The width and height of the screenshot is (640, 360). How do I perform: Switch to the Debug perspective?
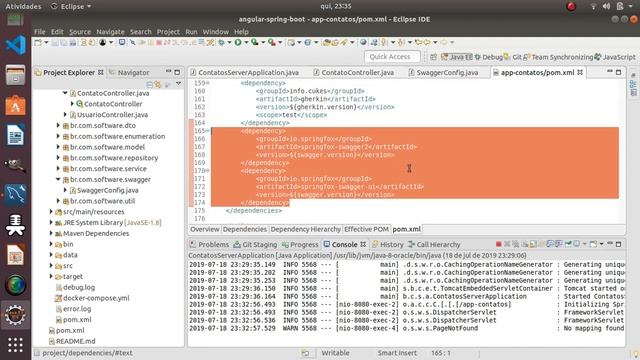click(x=488, y=57)
